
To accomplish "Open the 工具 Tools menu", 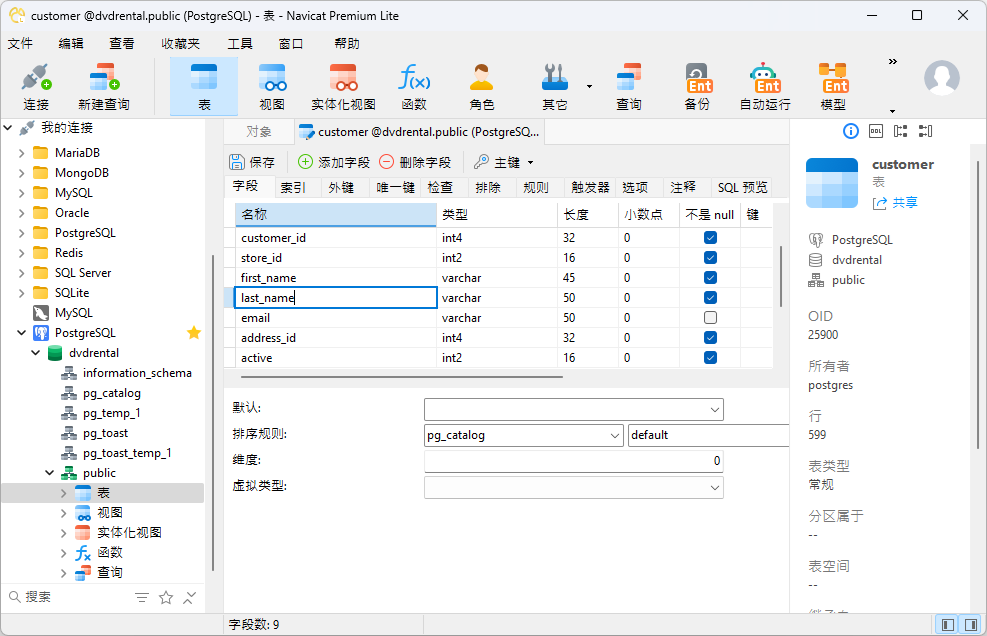I will click(x=240, y=43).
